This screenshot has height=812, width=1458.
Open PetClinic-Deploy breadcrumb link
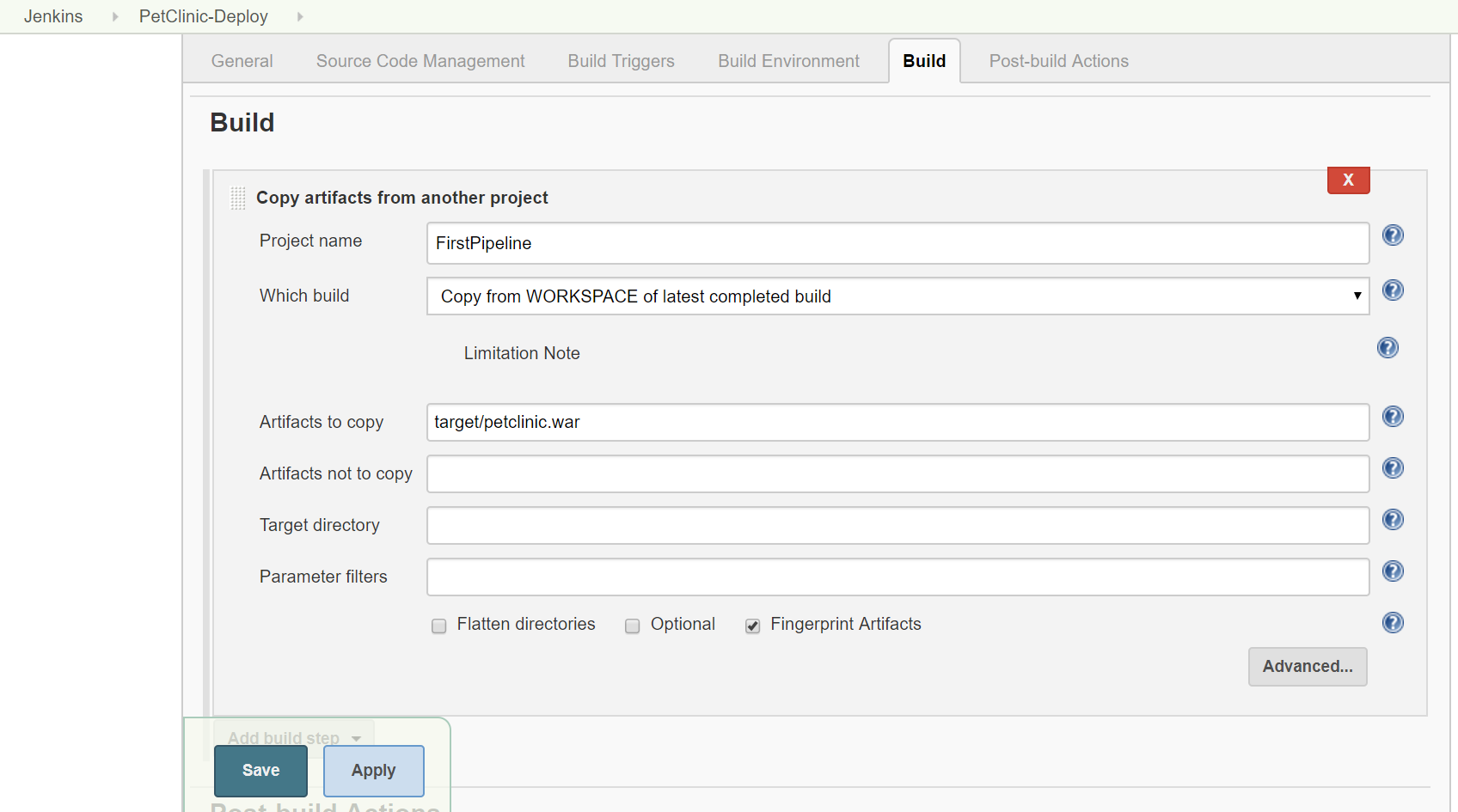(x=204, y=16)
